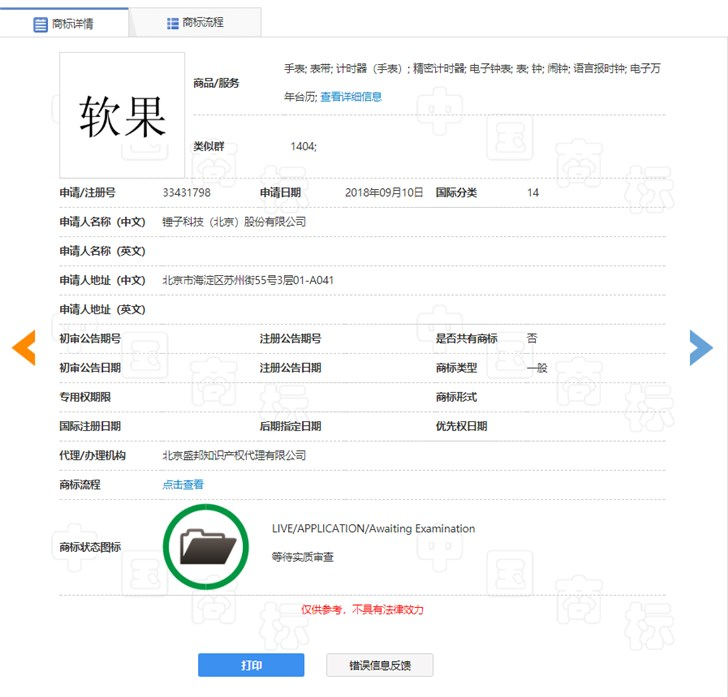Click the 商标流程 row label
Screen dimensions: 728x697
click(x=80, y=485)
